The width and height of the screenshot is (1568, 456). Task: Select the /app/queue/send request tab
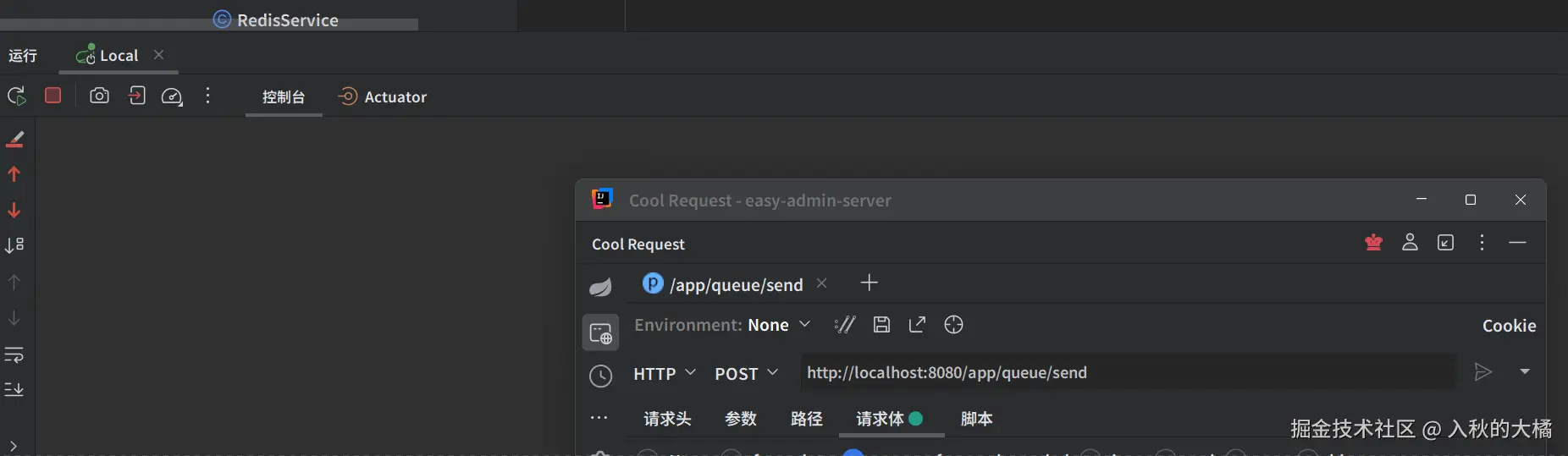click(723, 284)
